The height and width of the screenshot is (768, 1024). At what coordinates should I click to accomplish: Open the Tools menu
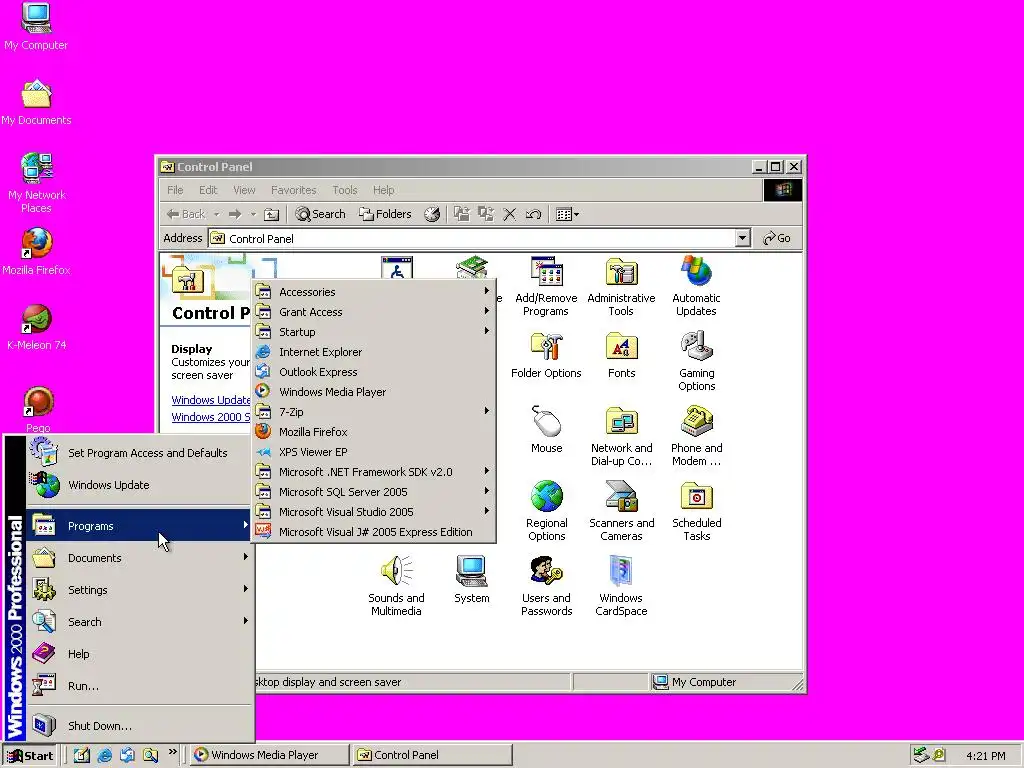(345, 190)
